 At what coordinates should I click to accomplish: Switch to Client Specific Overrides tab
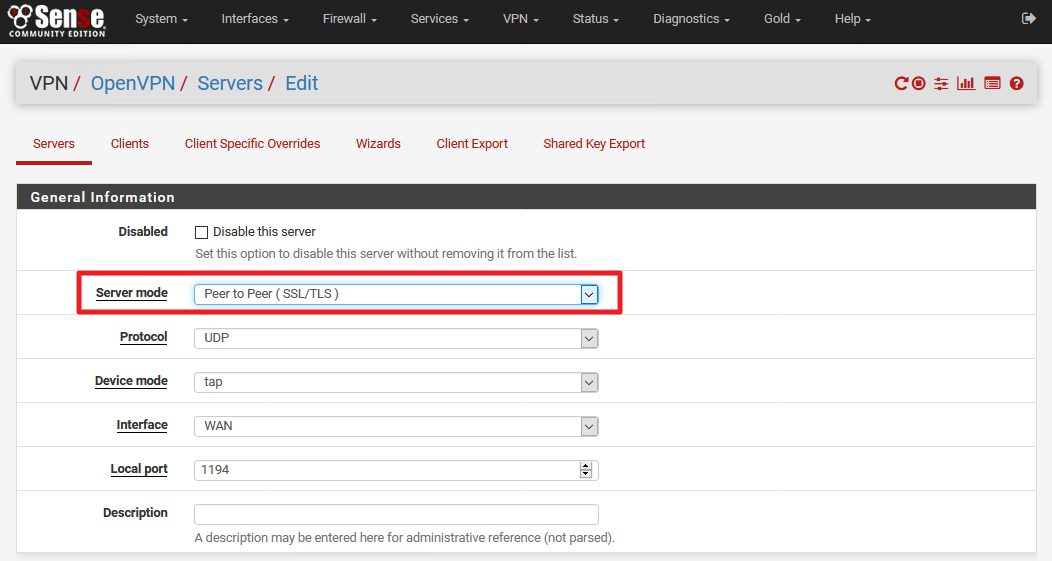tap(252, 144)
